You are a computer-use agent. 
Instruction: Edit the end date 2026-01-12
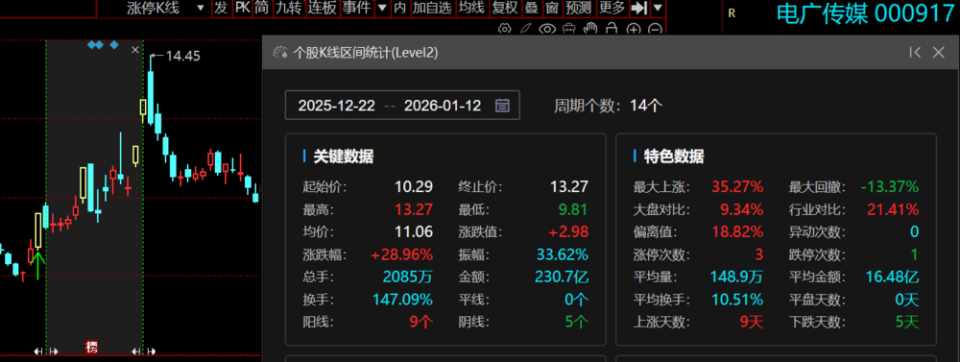442,105
